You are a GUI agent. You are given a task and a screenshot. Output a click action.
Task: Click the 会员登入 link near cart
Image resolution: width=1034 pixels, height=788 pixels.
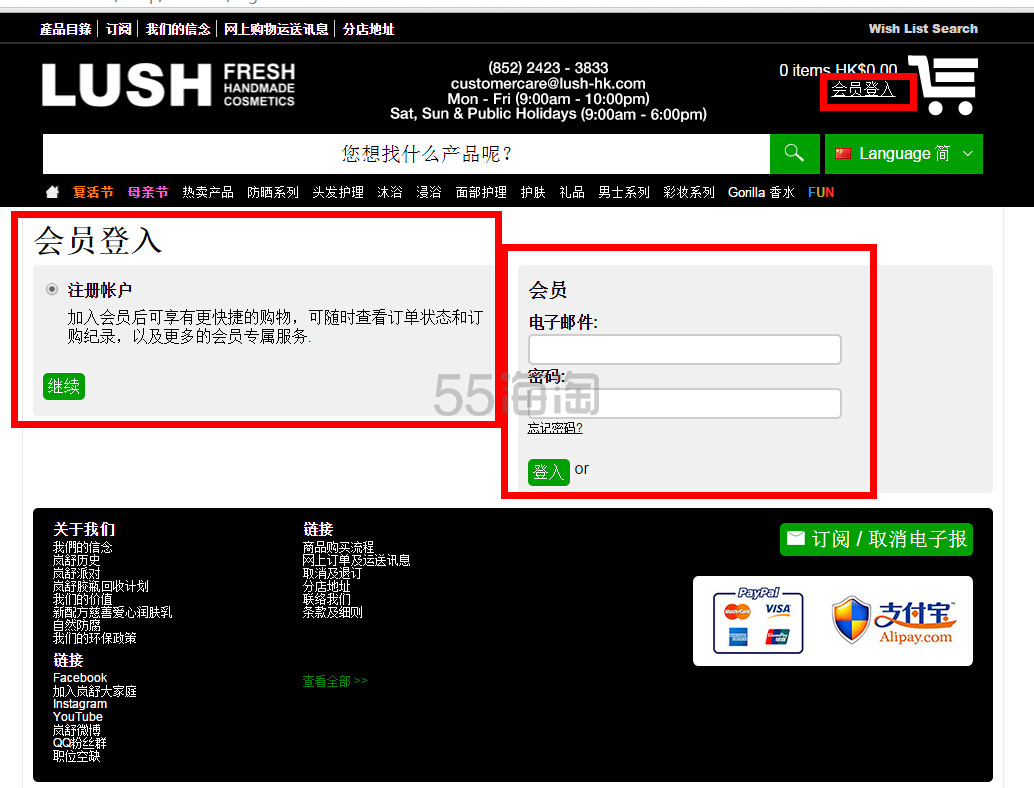click(x=863, y=89)
